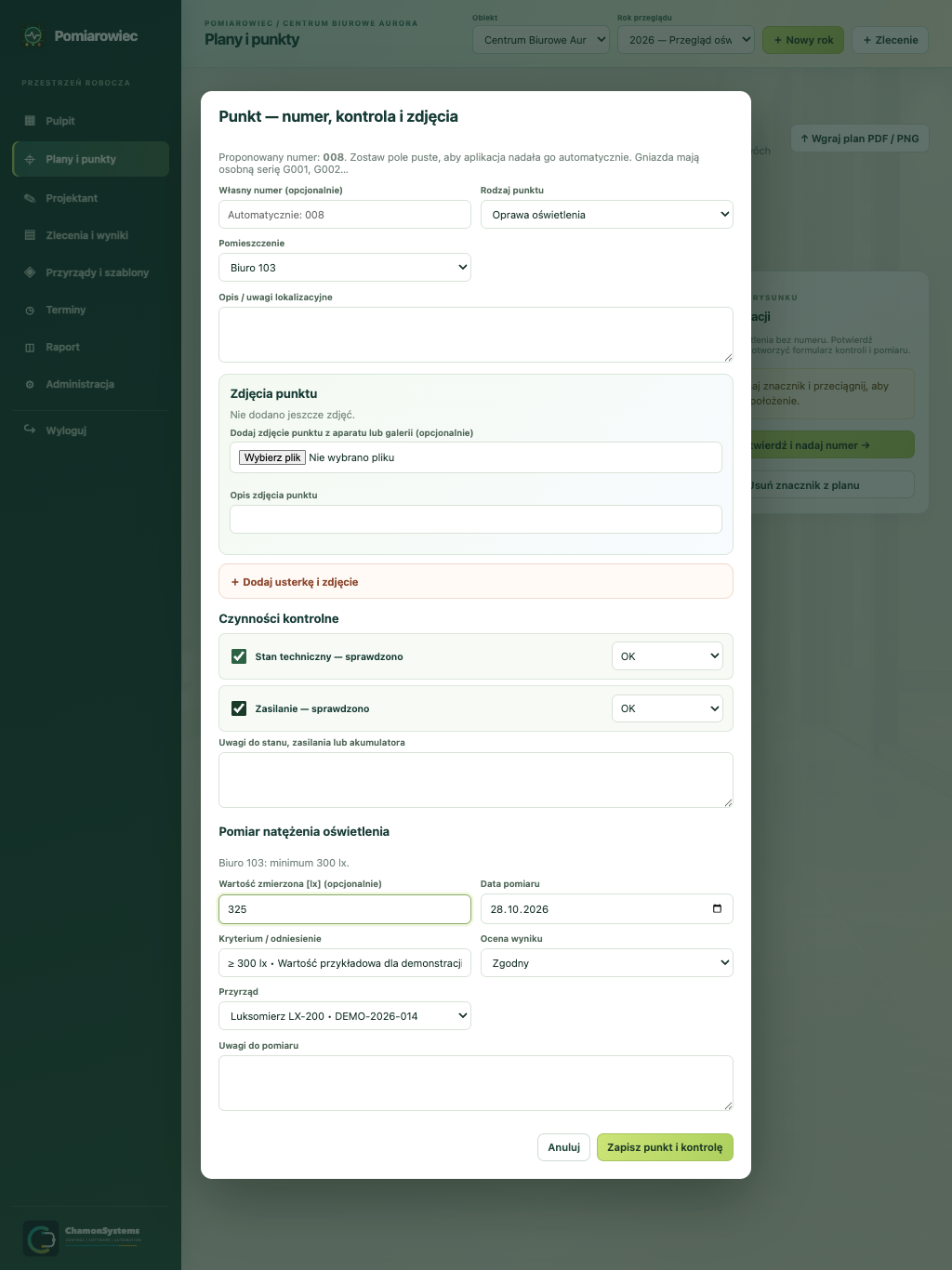Click the ChamonSystems logo in sidebar footer
Viewport: 952px width, 1270px height.
click(82, 1238)
